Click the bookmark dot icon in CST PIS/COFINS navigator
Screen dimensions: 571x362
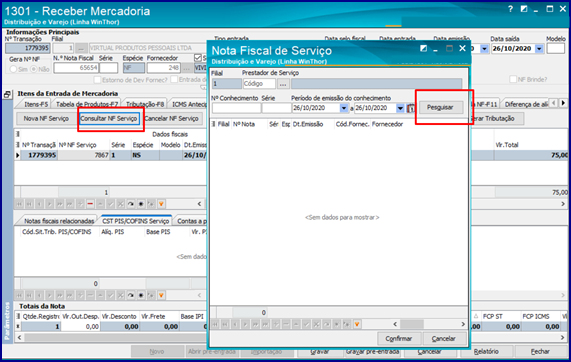tap(141, 295)
